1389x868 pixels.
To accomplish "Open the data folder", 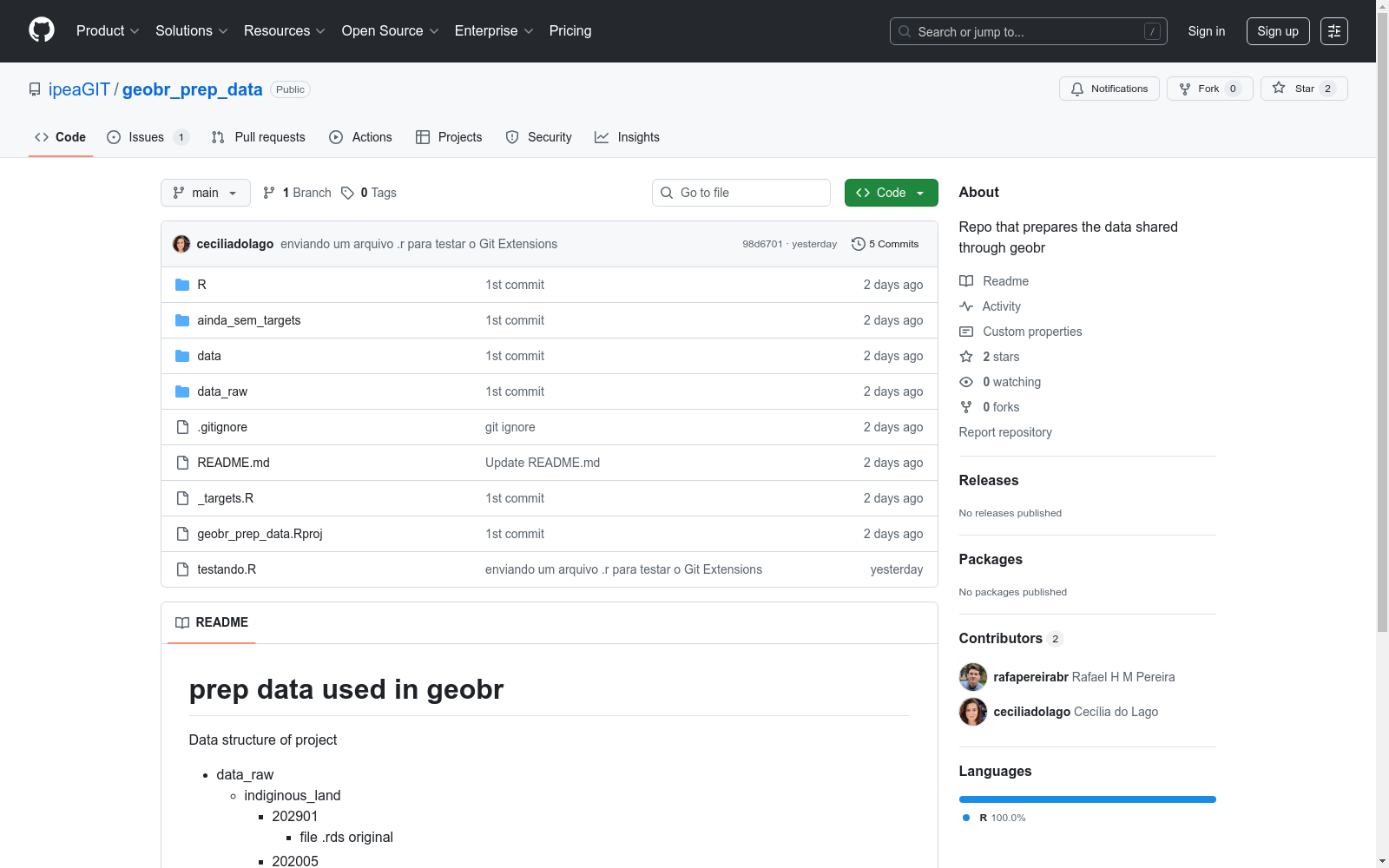I will coord(209,356).
